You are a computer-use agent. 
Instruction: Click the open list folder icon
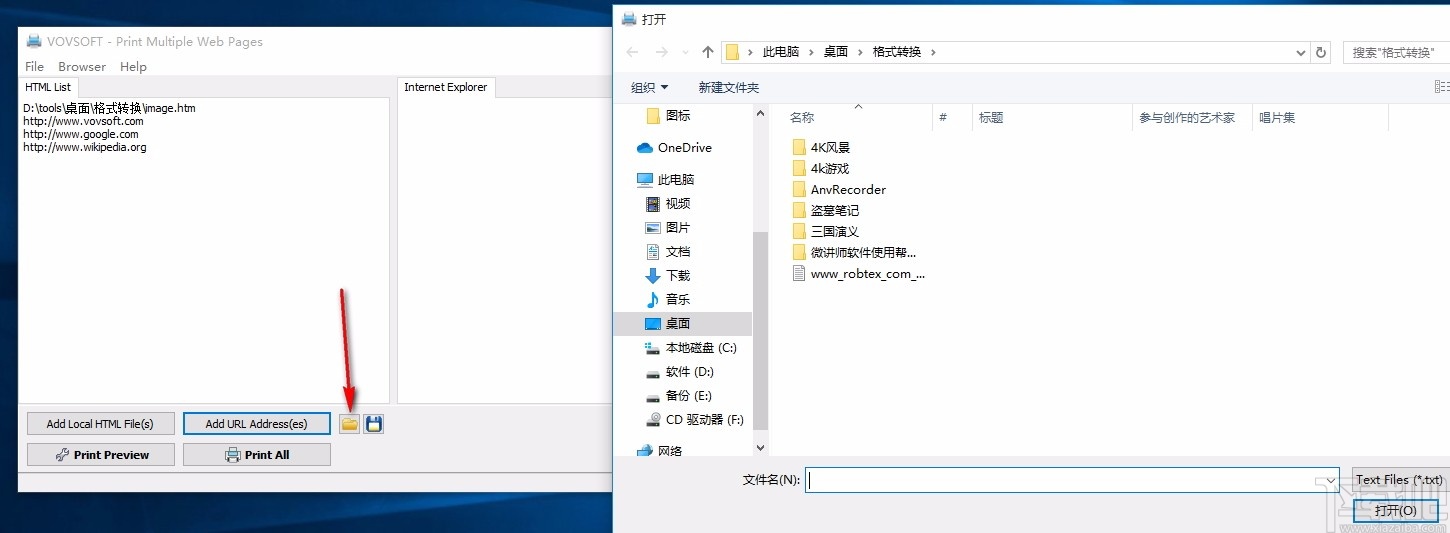pos(349,424)
